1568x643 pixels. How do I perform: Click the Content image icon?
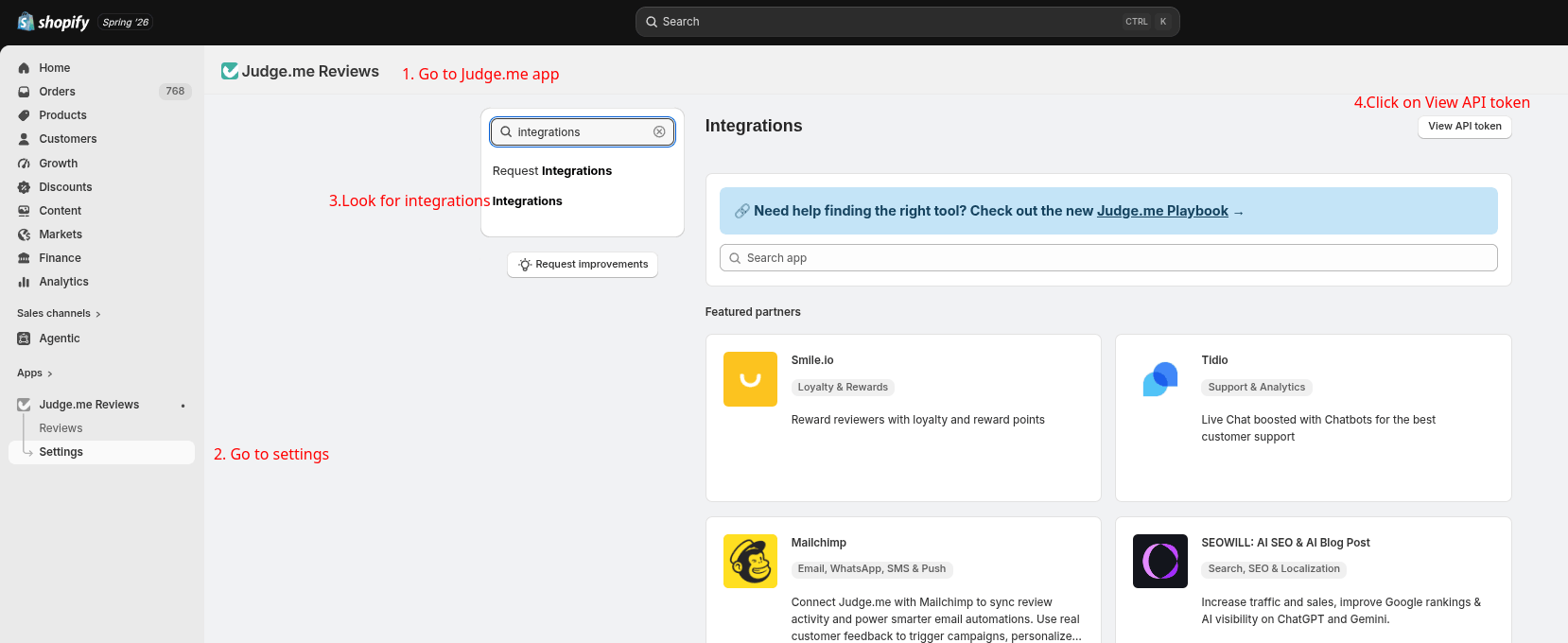point(24,211)
